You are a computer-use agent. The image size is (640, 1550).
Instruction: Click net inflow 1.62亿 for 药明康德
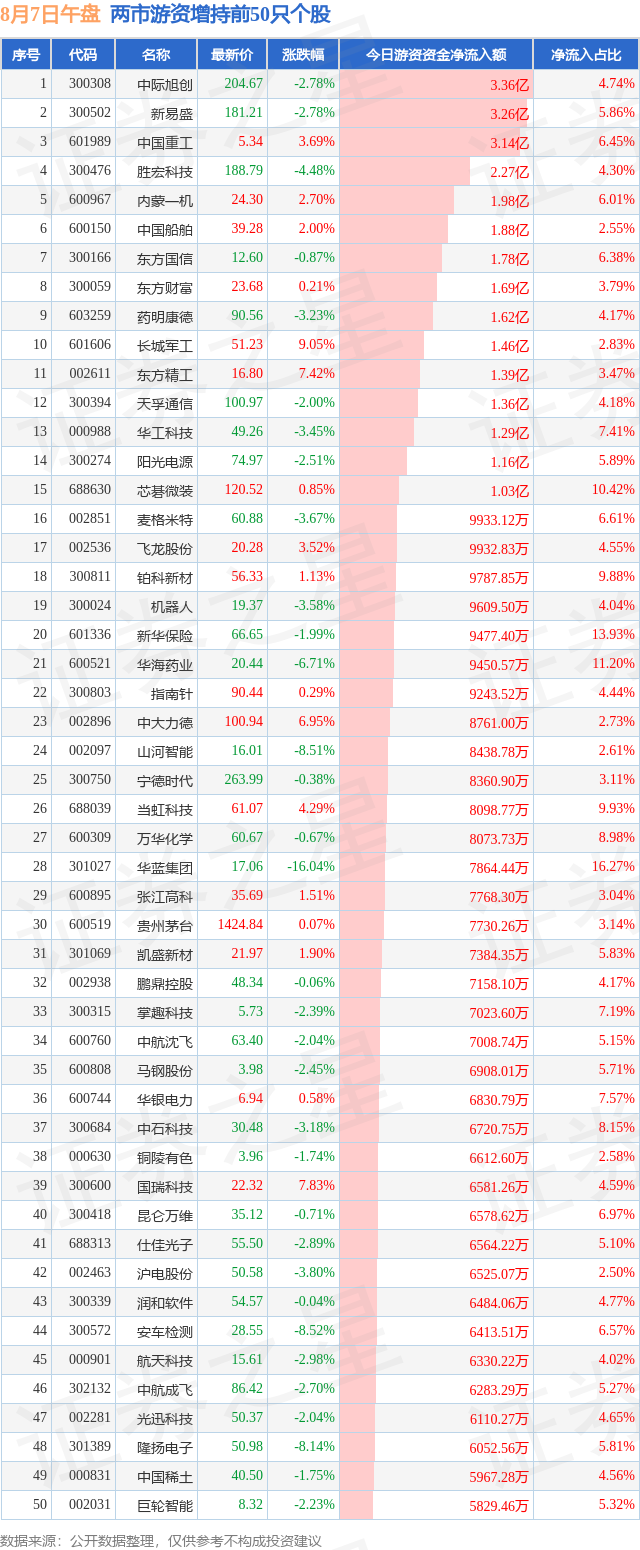click(510, 317)
